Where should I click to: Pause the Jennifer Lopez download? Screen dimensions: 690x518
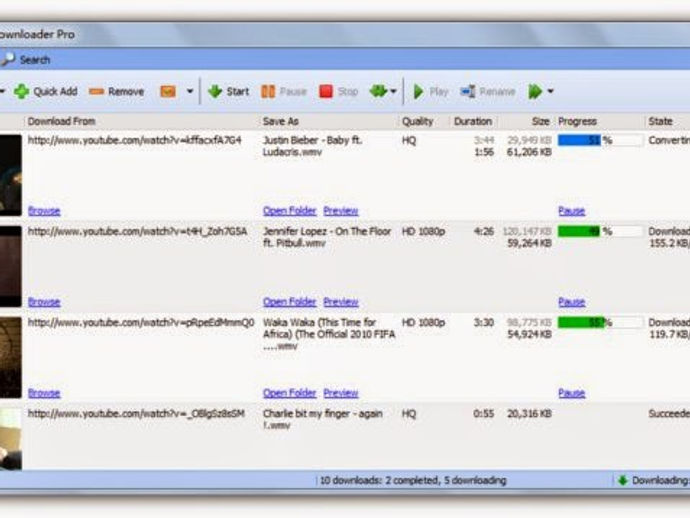[571, 302]
